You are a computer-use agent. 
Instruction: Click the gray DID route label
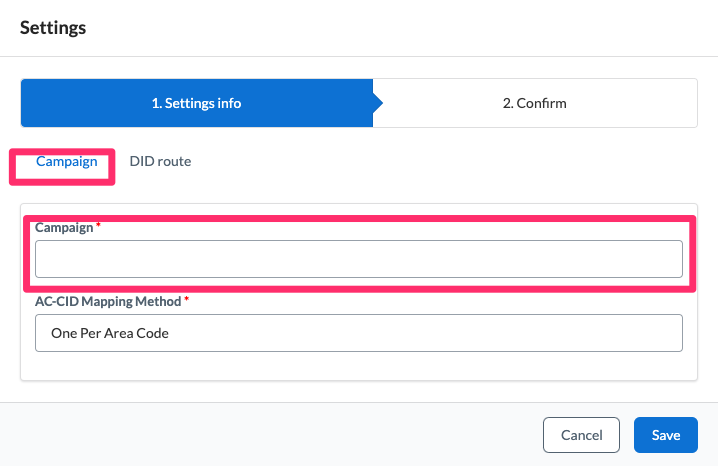tap(160, 162)
